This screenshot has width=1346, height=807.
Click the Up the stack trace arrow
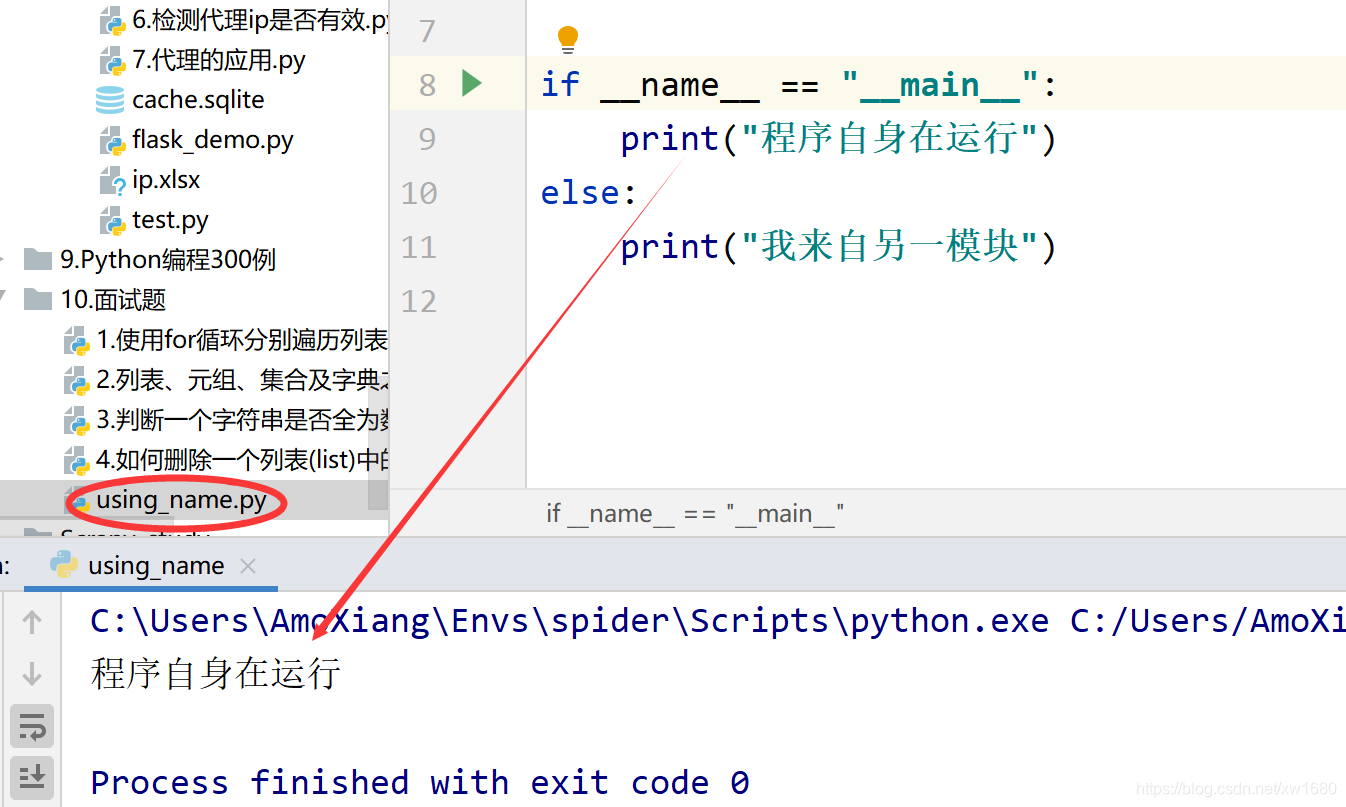pyautogui.click(x=32, y=622)
